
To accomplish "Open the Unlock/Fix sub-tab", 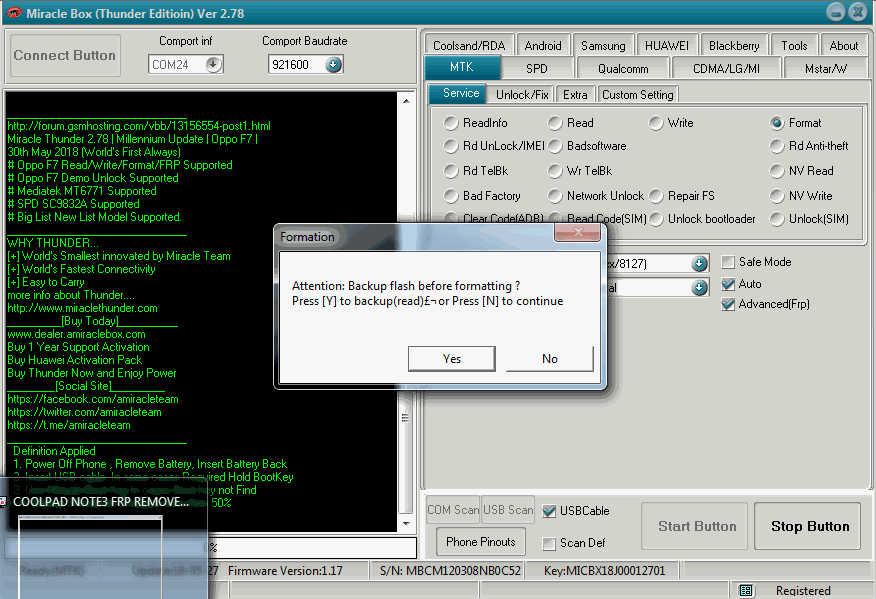I will point(522,95).
